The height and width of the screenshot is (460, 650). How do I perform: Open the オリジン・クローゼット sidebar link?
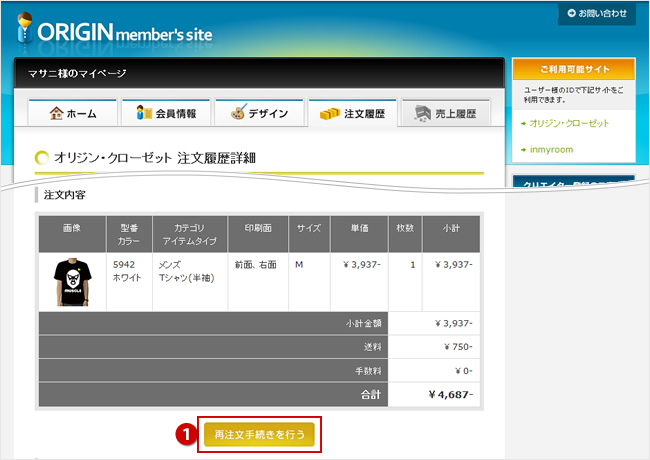click(x=569, y=123)
